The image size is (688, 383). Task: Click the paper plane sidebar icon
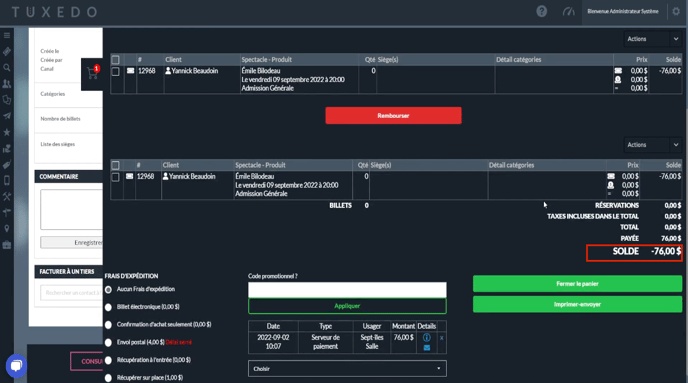(7, 116)
